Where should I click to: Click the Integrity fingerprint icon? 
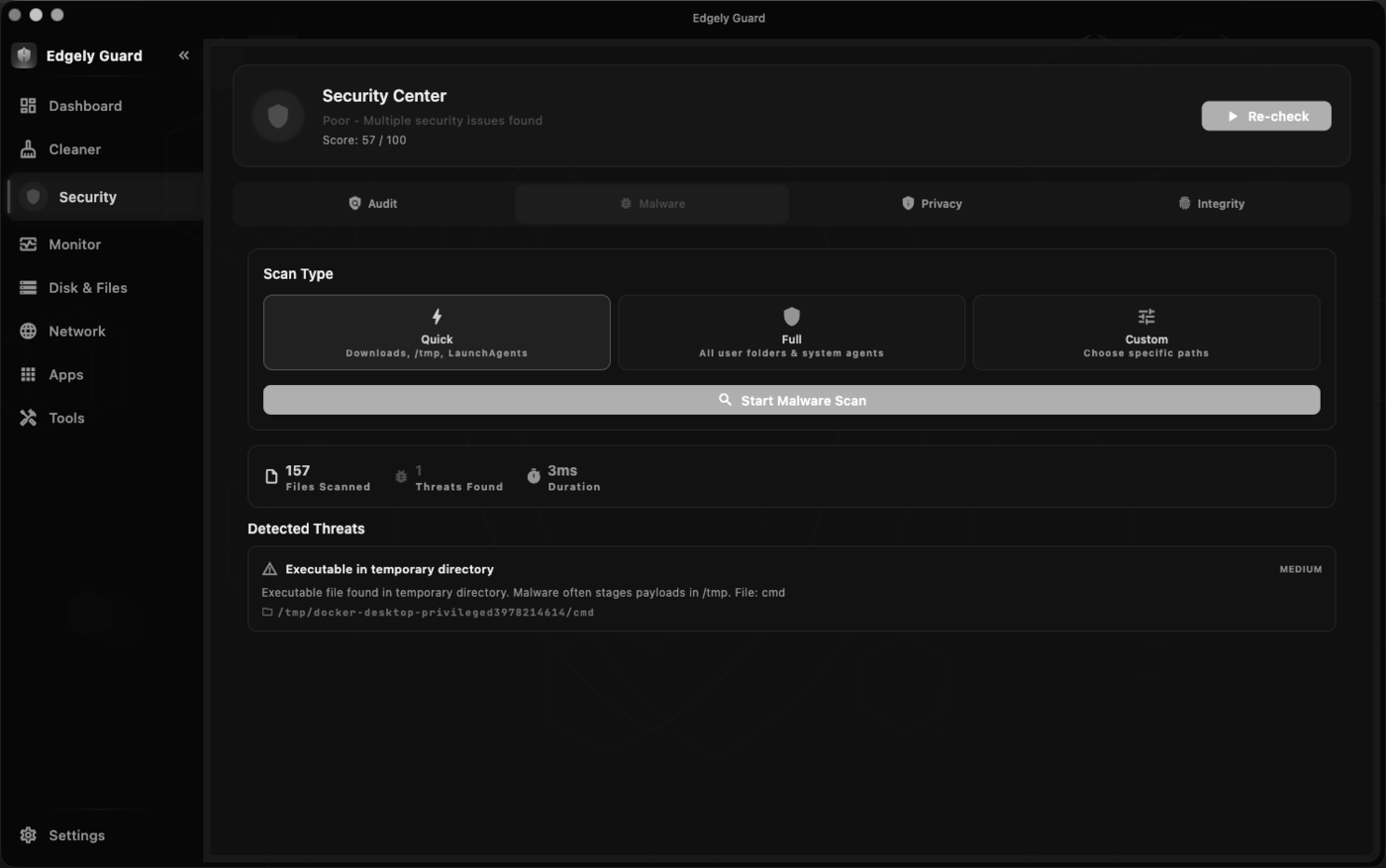pos(1184,203)
